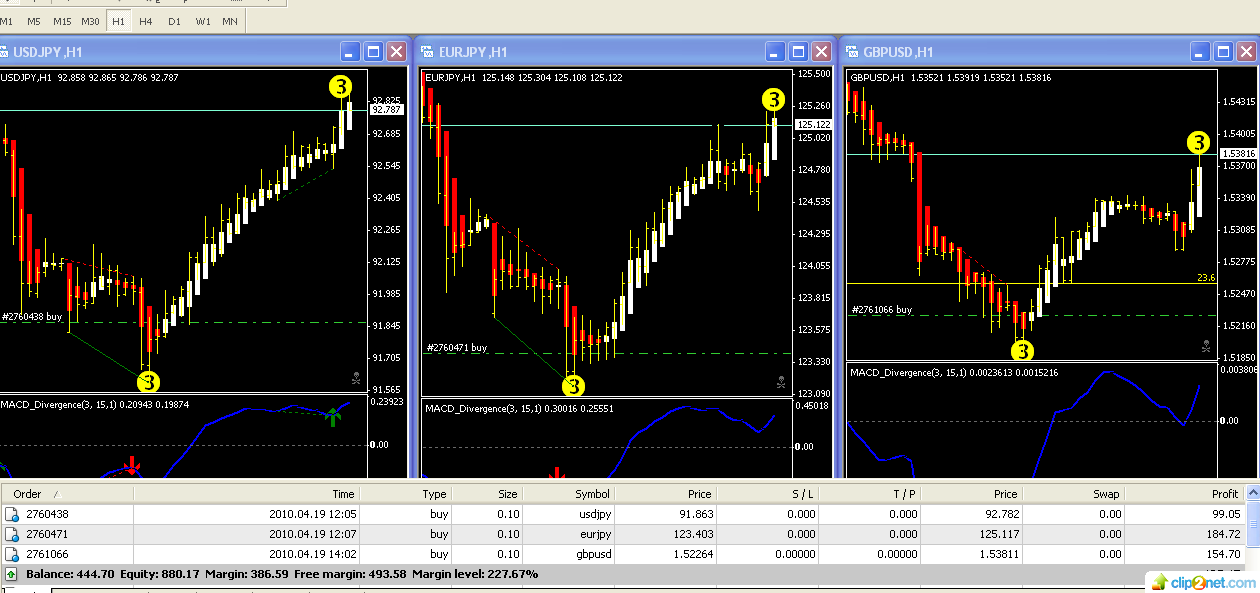
Task: Sort orders by Time column header
Action: click(246, 494)
